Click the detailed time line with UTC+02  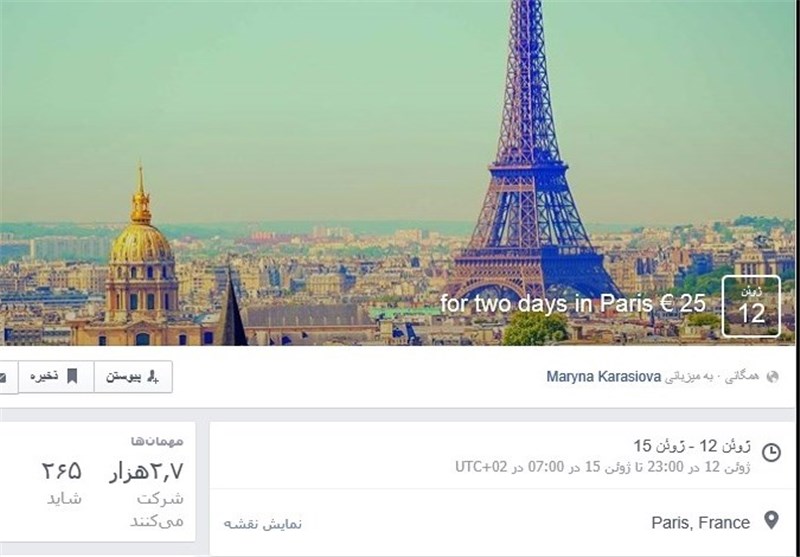tap(603, 467)
